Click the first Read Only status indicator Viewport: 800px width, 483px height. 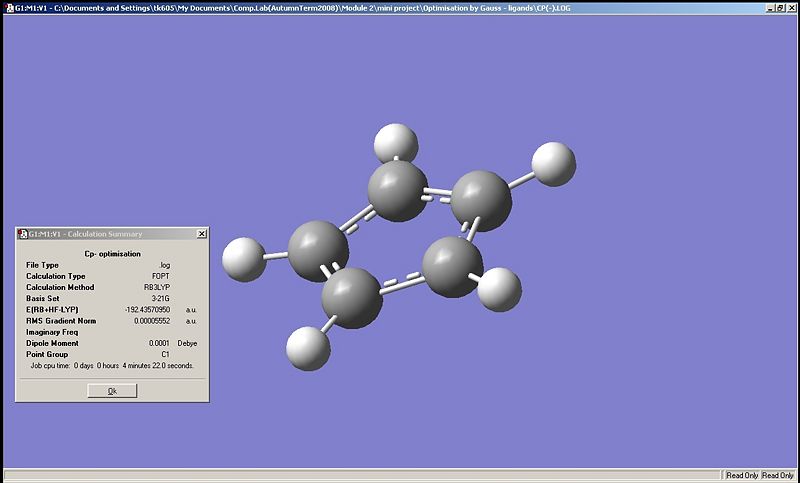pyautogui.click(x=741, y=475)
